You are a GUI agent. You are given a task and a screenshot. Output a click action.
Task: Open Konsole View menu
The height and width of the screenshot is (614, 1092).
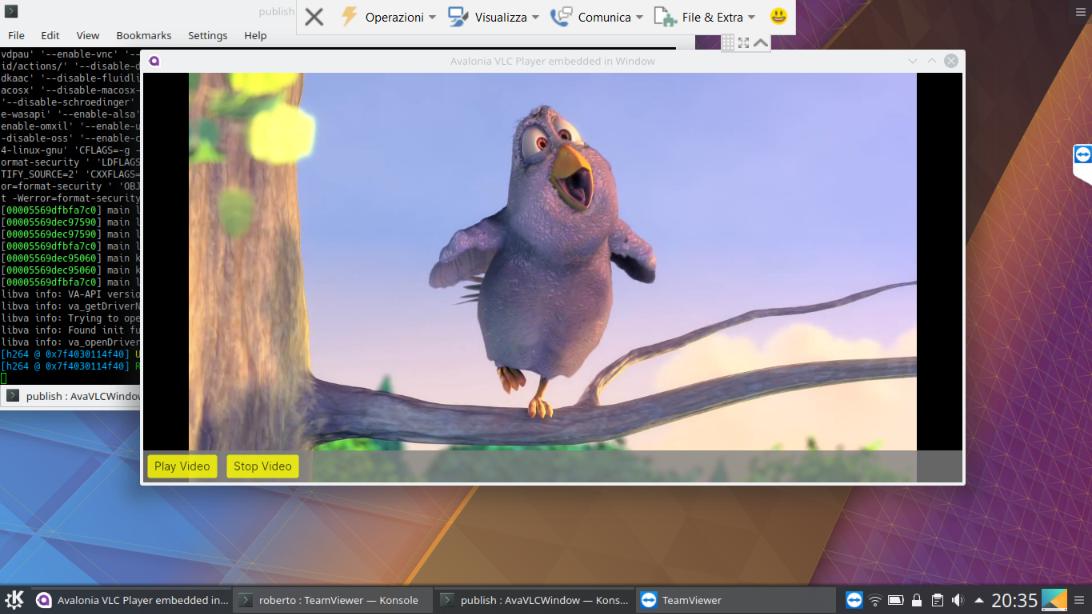(x=88, y=35)
